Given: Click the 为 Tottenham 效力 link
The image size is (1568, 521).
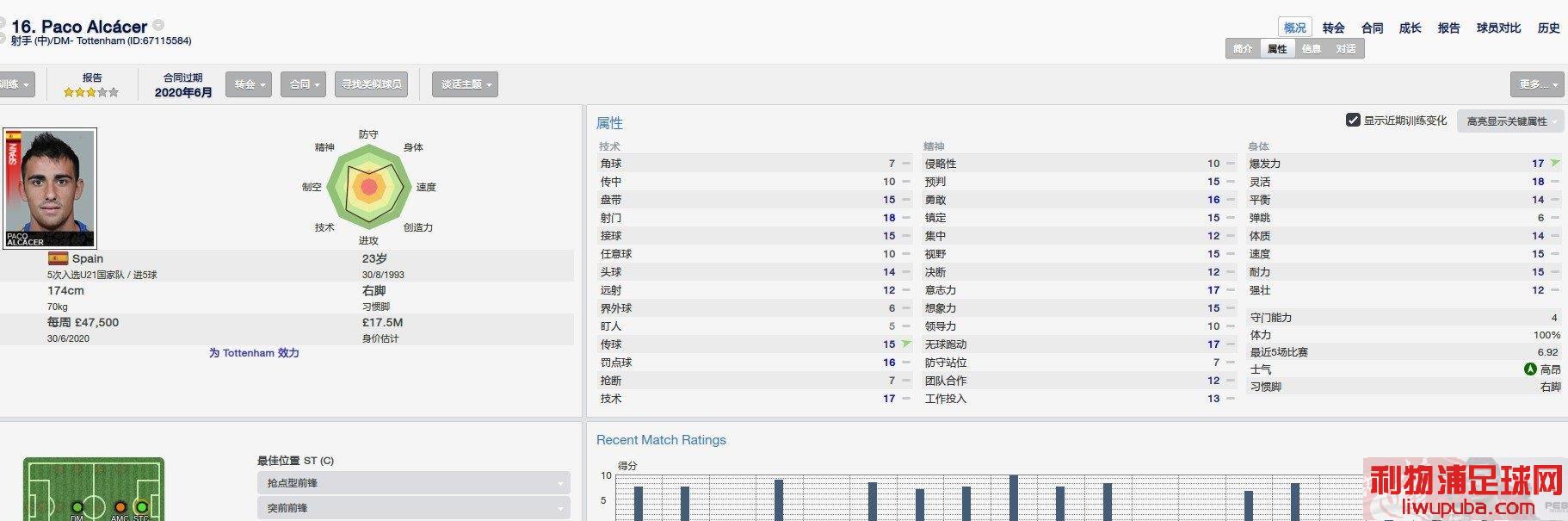Looking at the screenshot, I should (x=254, y=353).
